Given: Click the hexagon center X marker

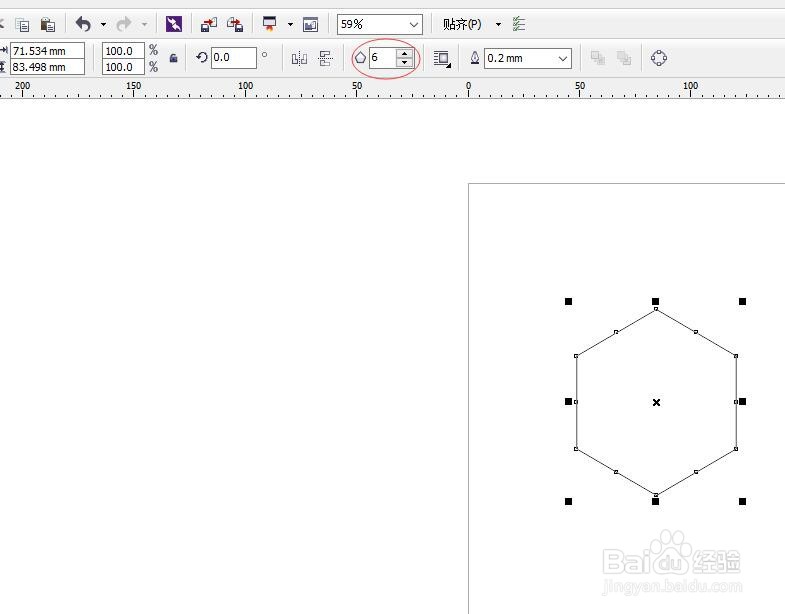Looking at the screenshot, I should [656, 402].
